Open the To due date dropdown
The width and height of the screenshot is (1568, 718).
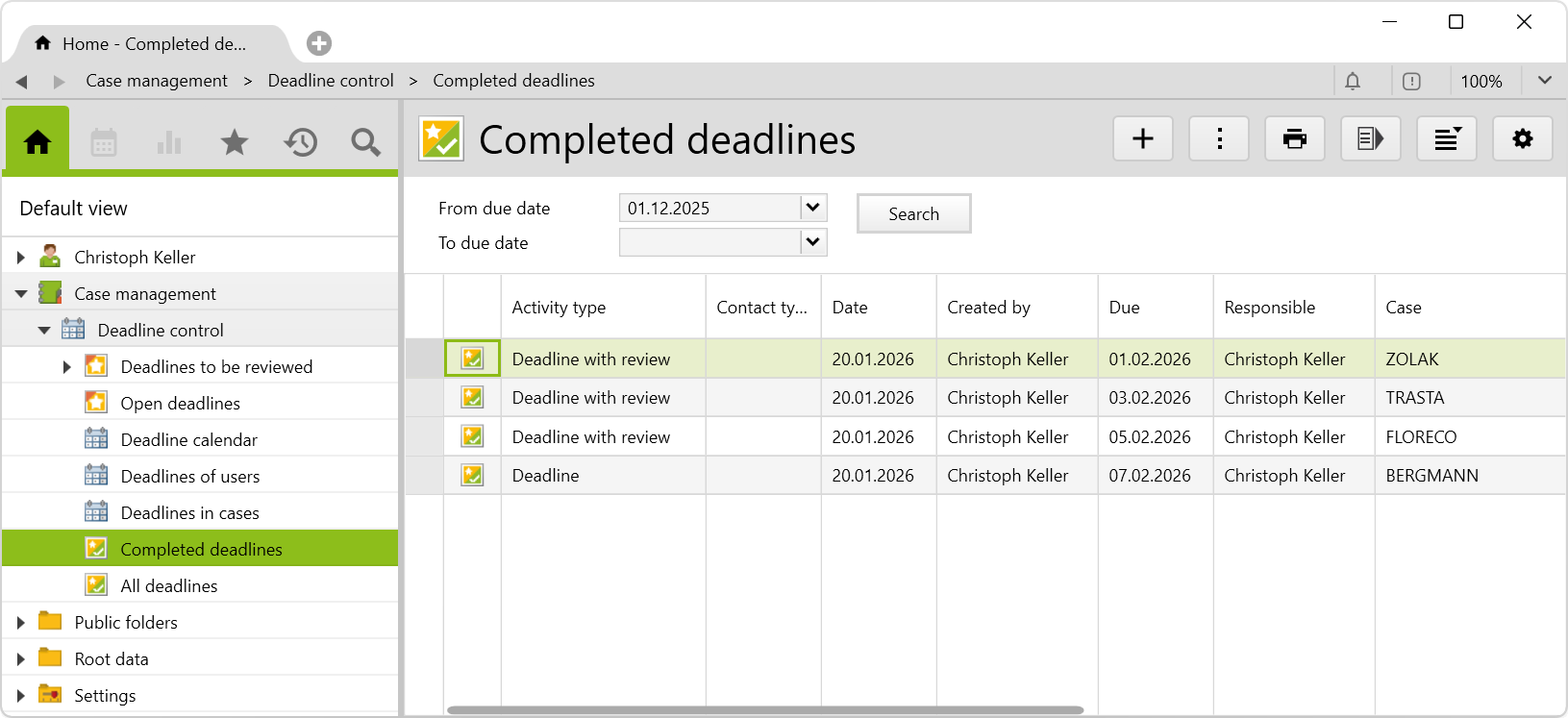click(x=812, y=242)
